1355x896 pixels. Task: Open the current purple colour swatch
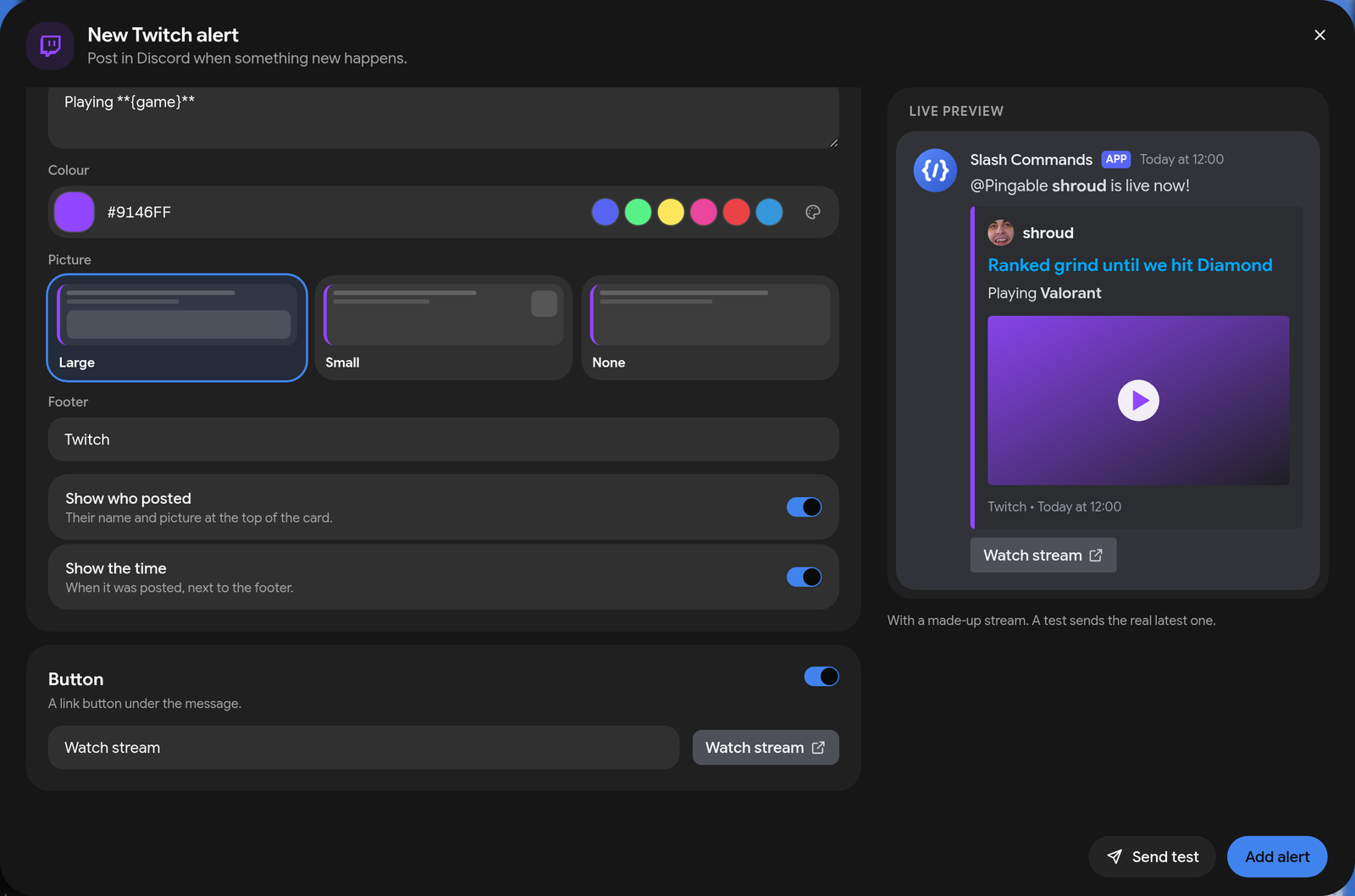(x=75, y=212)
